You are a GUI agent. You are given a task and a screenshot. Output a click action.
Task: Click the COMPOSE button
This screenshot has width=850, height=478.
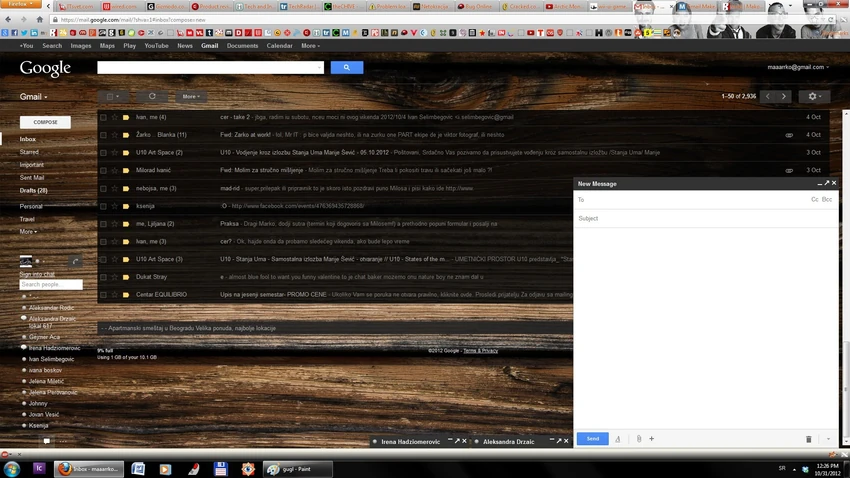click(46, 122)
